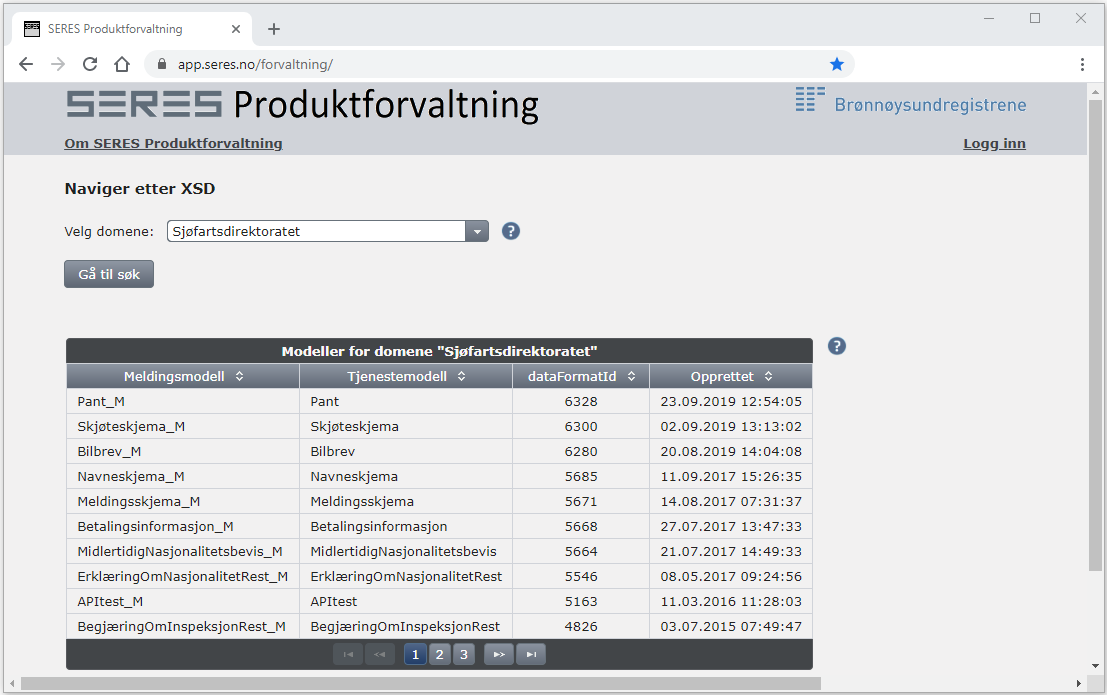Sort table by Opprettet column
Viewport: 1107px width, 695px height.
pyautogui.click(x=731, y=376)
